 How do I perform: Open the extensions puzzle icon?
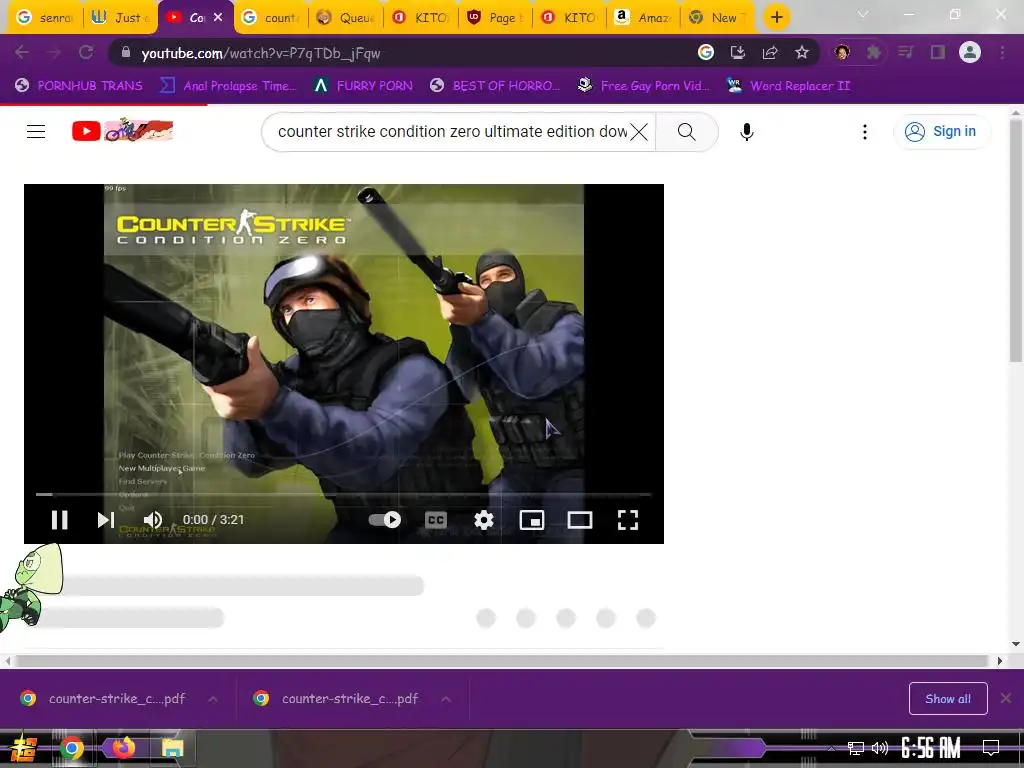(873, 53)
